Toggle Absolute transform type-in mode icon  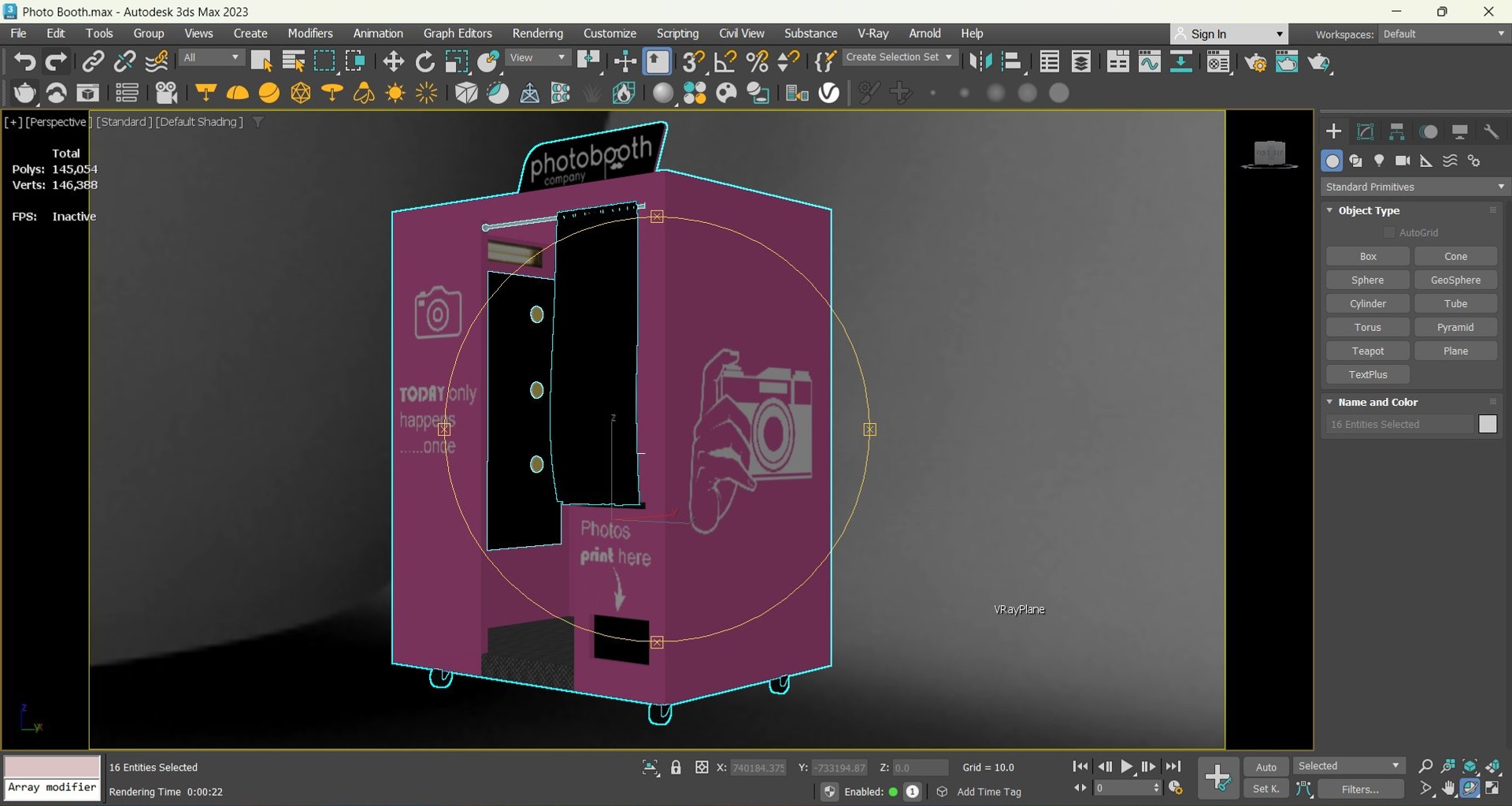(702, 767)
